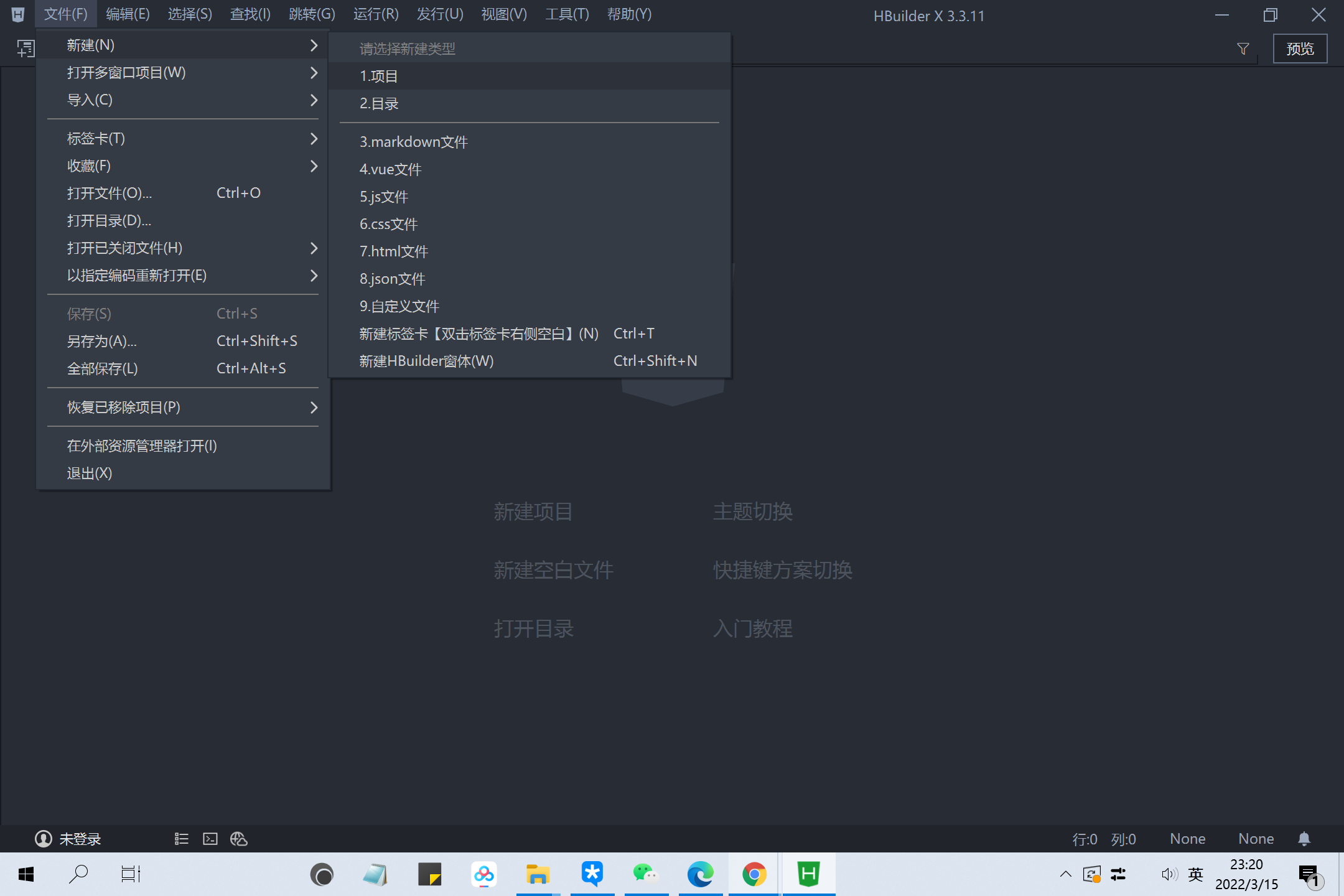Open the 发行(U) menu

[x=440, y=14]
